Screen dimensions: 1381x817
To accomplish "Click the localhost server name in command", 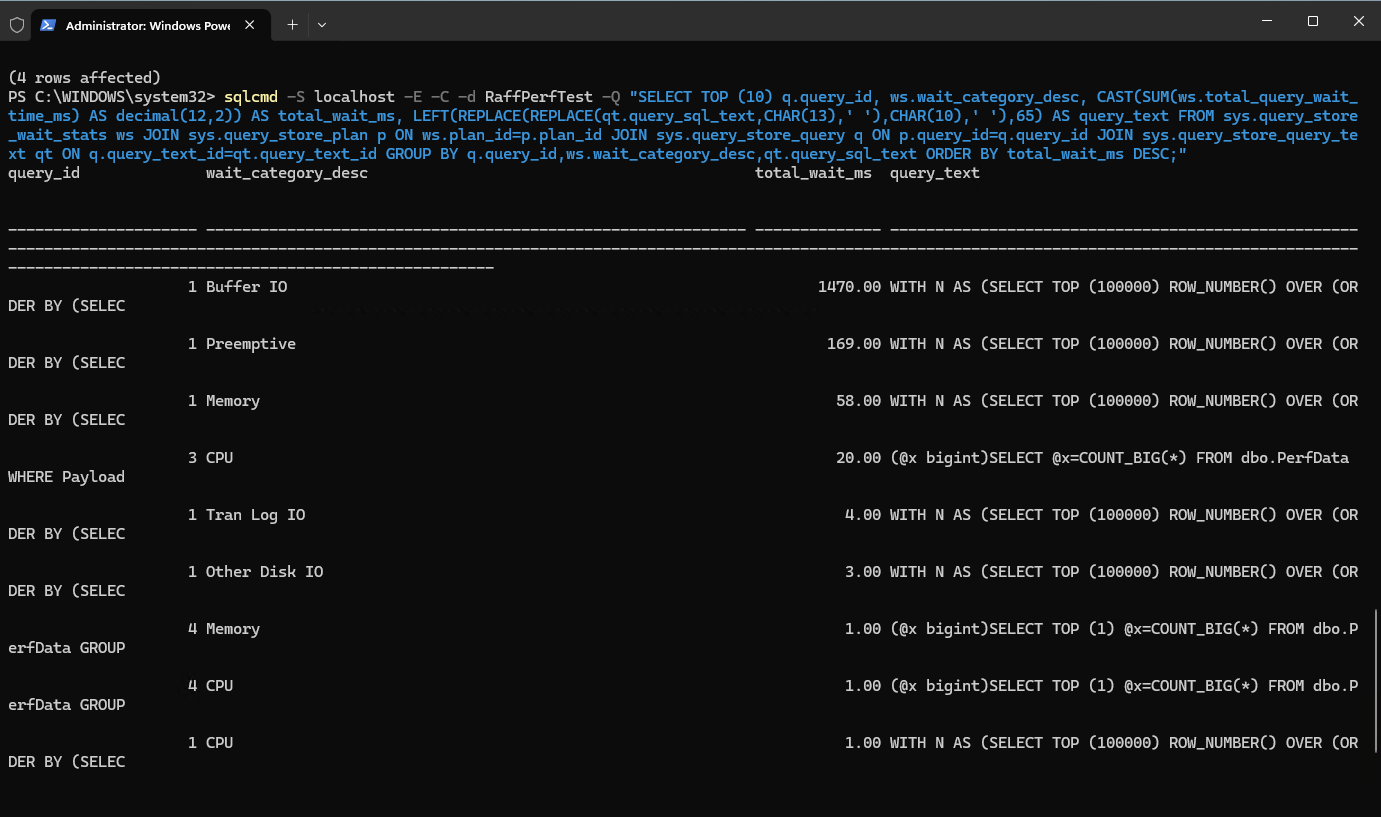I will click(355, 97).
